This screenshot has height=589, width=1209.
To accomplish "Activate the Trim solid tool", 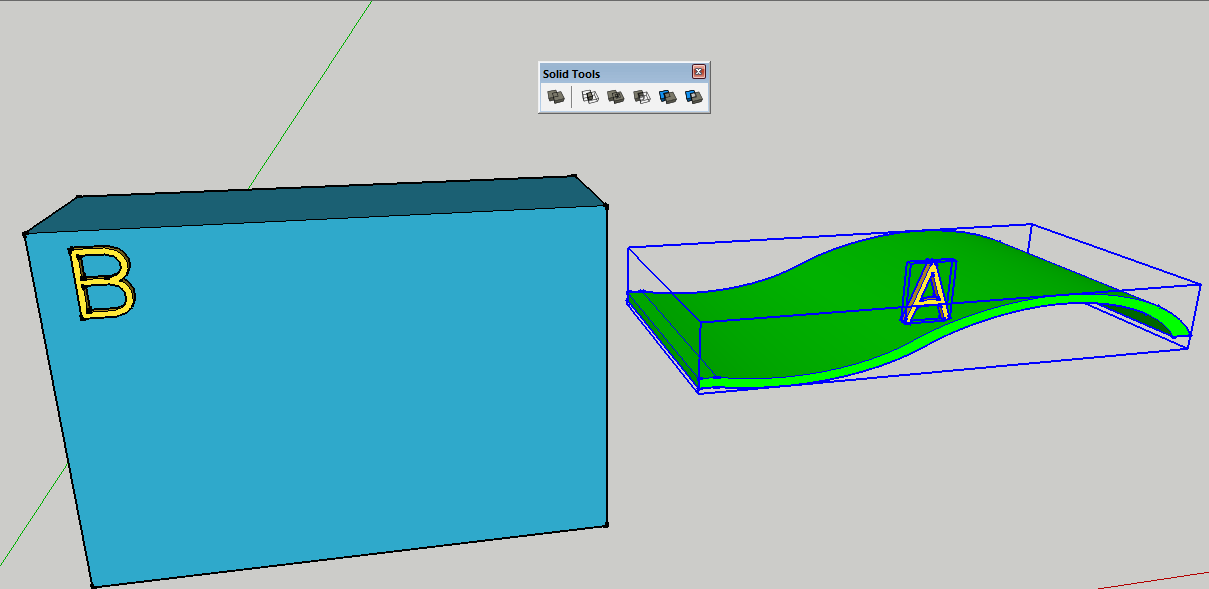I will pos(667,96).
